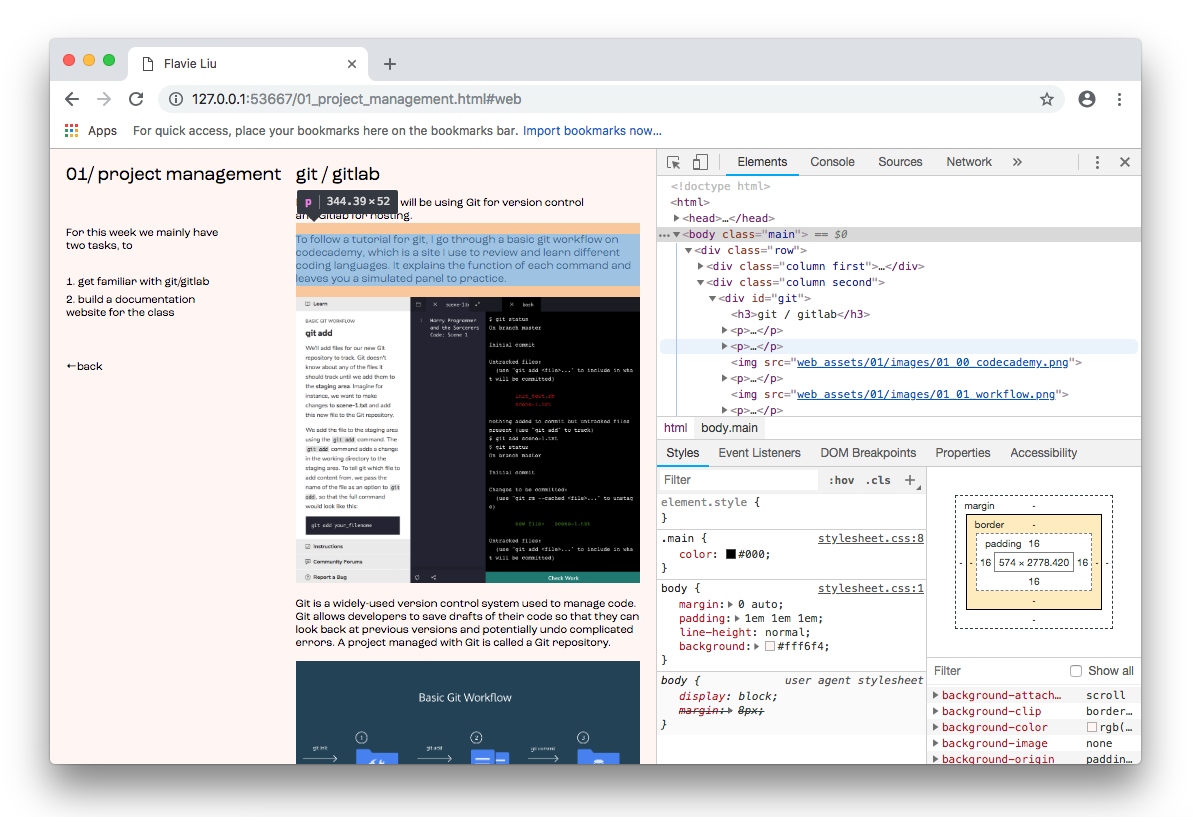Screen dimensions: 1193x817
Task: Click the #fff6f4 background swatch
Action: coord(770,647)
